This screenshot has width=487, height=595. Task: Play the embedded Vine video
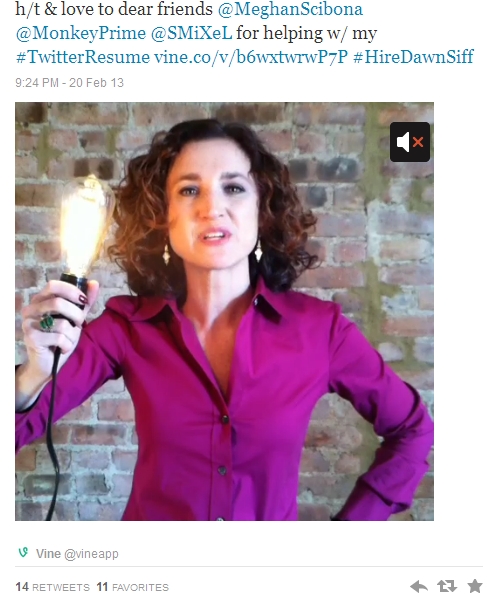pyautogui.click(x=224, y=311)
